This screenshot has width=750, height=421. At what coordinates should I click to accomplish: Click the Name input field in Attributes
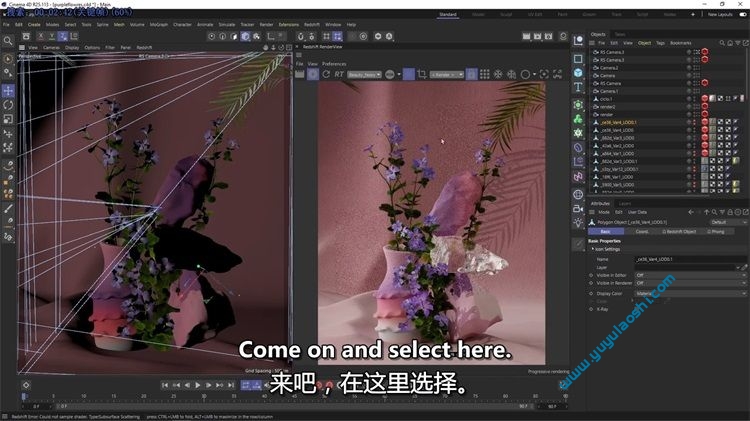click(x=691, y=259)
